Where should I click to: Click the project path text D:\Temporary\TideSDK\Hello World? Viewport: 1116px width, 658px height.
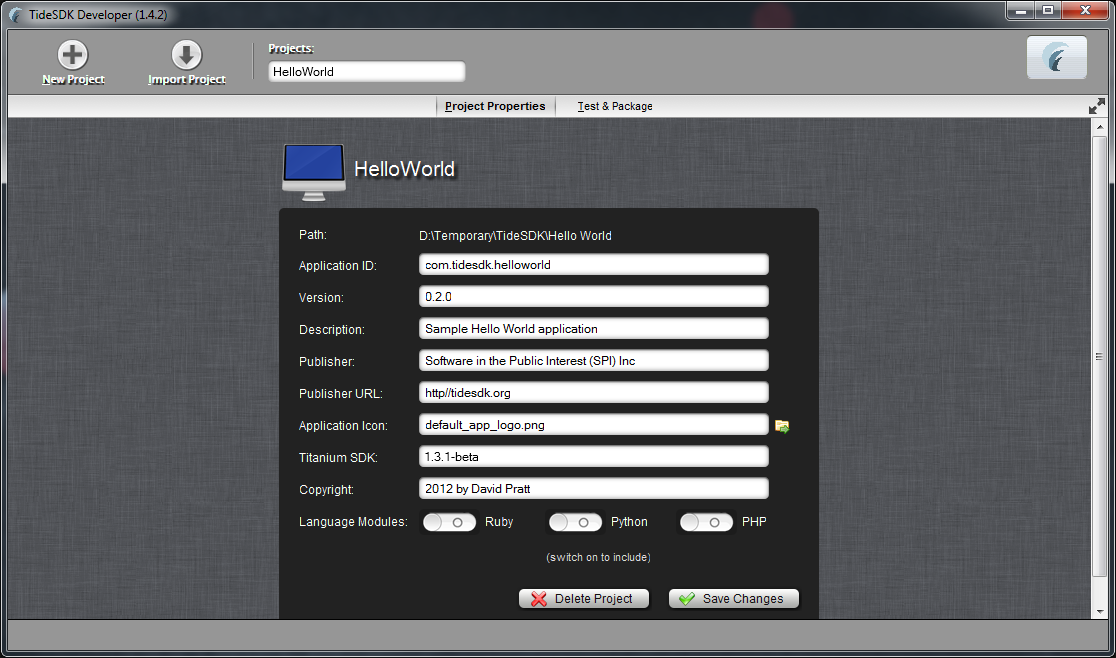[x=515, y=235]
